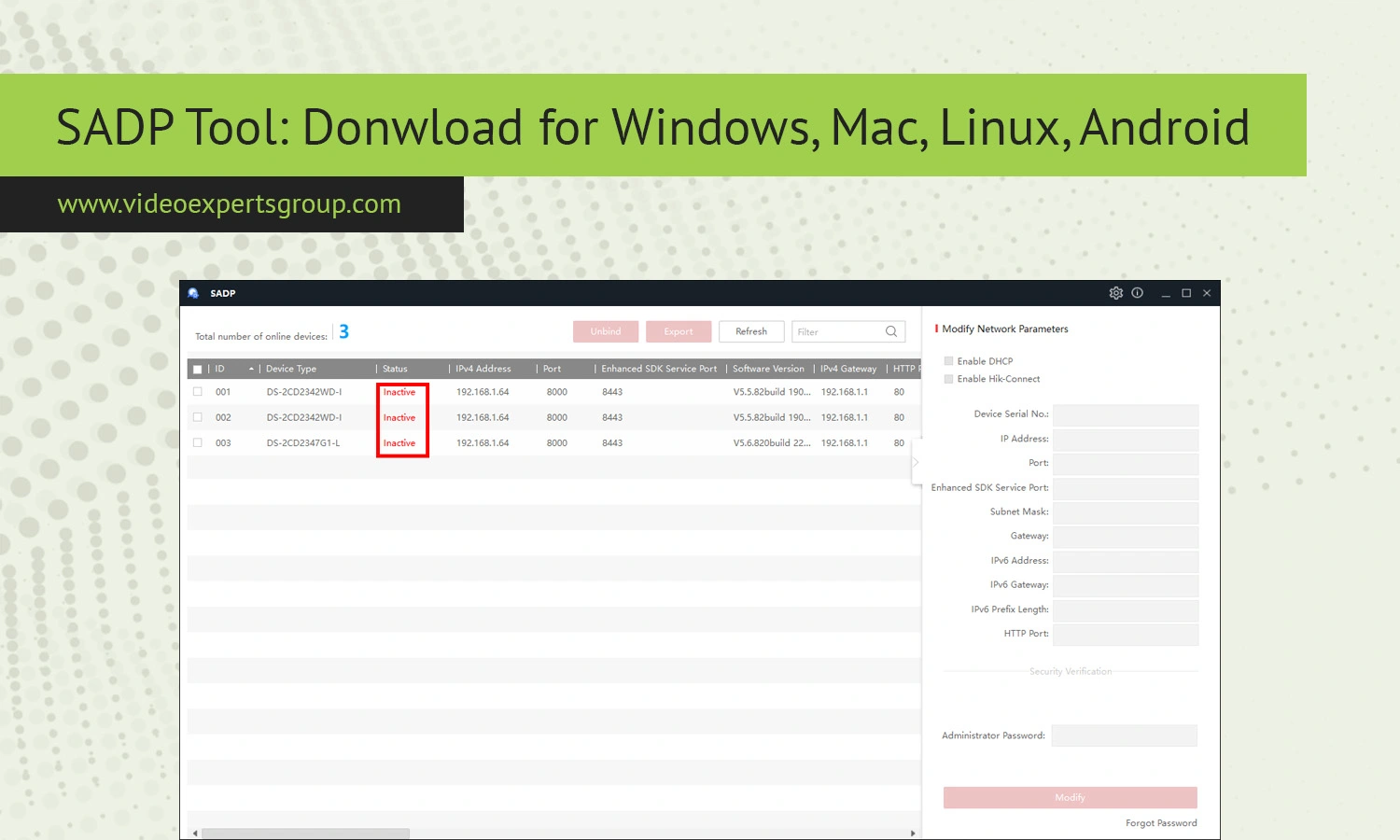1400x840 pixels.
Task: Click SDK port 8443 in row 003
Action: 612,442
